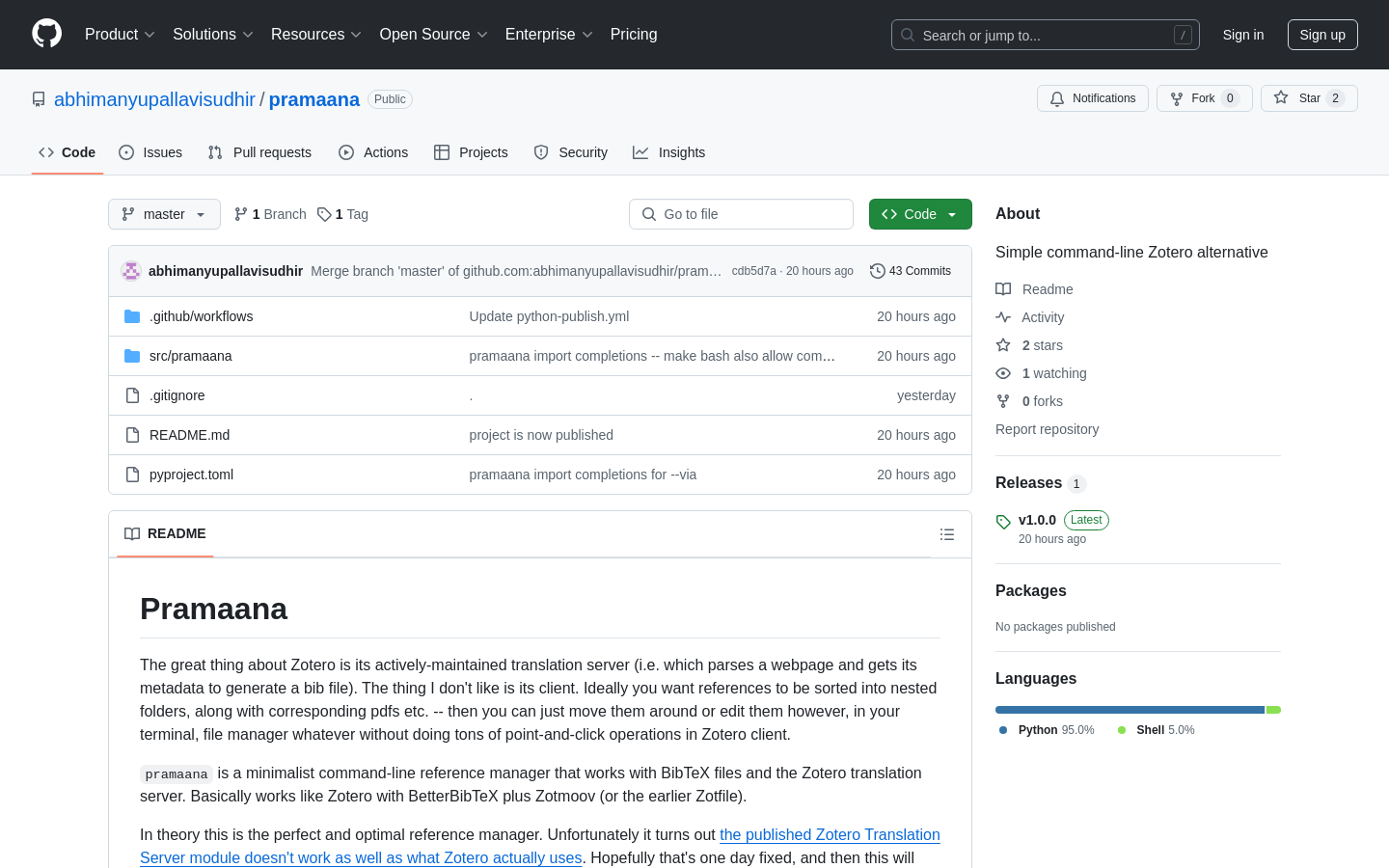Click the forks icon in About
1389x868 pixels.
[x=1003, y=401]
